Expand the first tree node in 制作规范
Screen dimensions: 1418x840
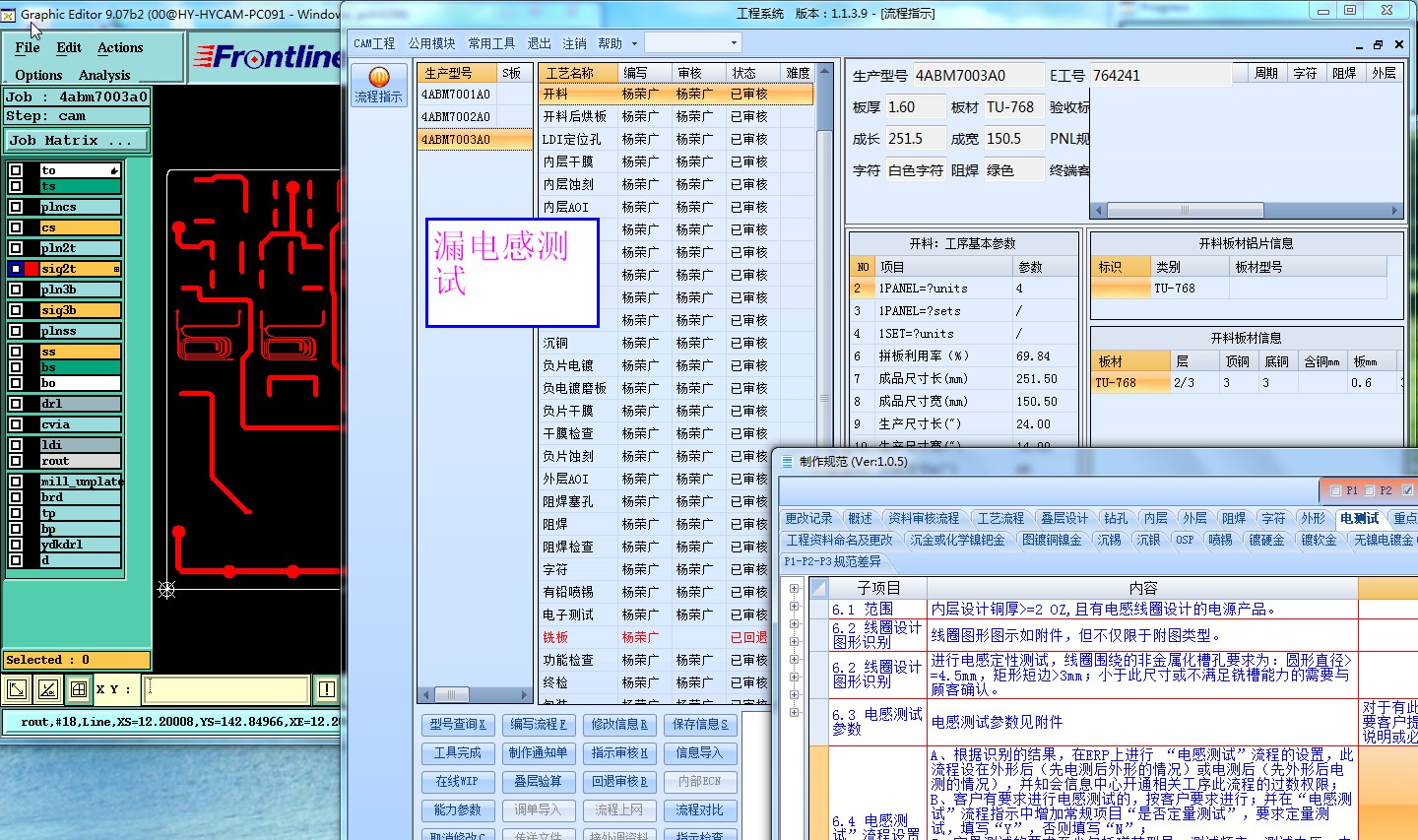point(794,589)
